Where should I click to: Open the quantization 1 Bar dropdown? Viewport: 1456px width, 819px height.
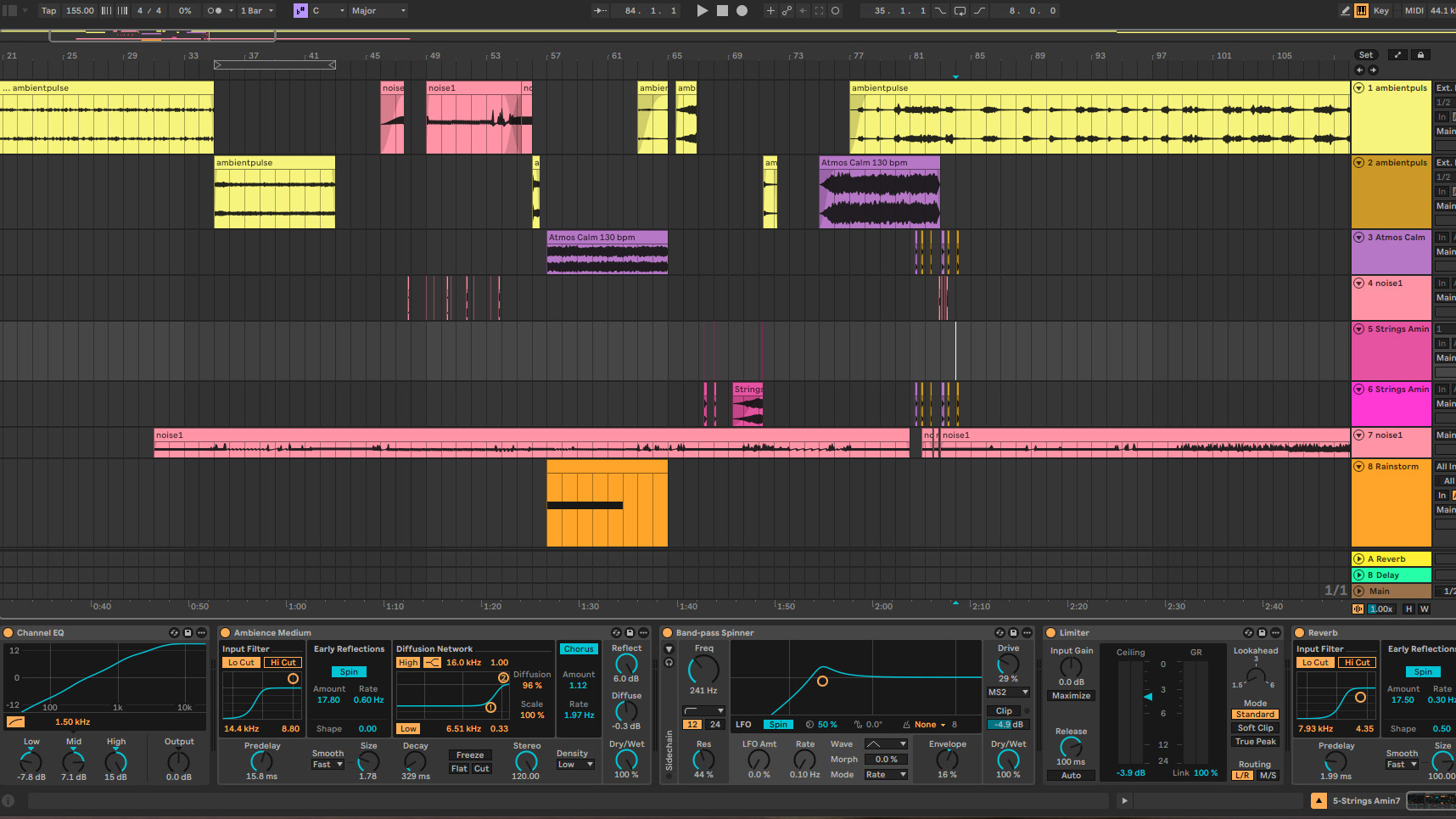(x=257, y=11)
